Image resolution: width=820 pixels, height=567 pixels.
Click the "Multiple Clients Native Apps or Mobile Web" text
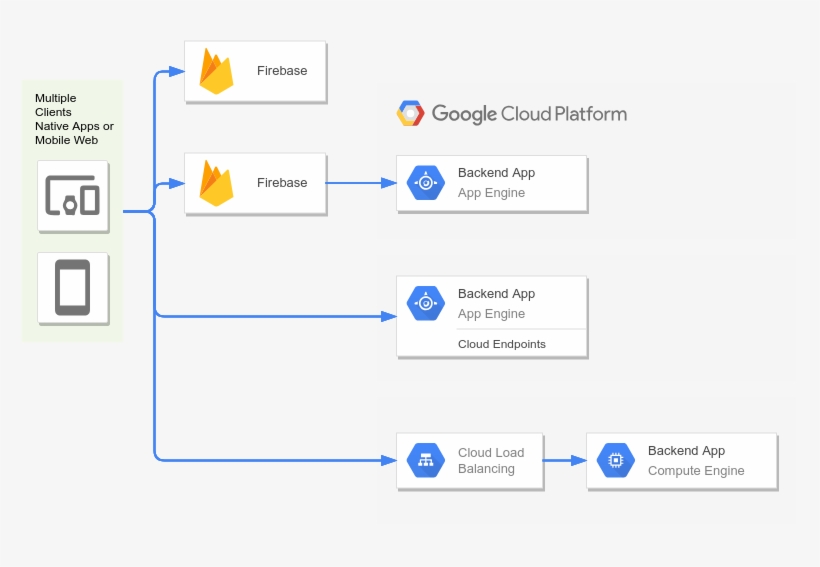click(x=74, y=119)
